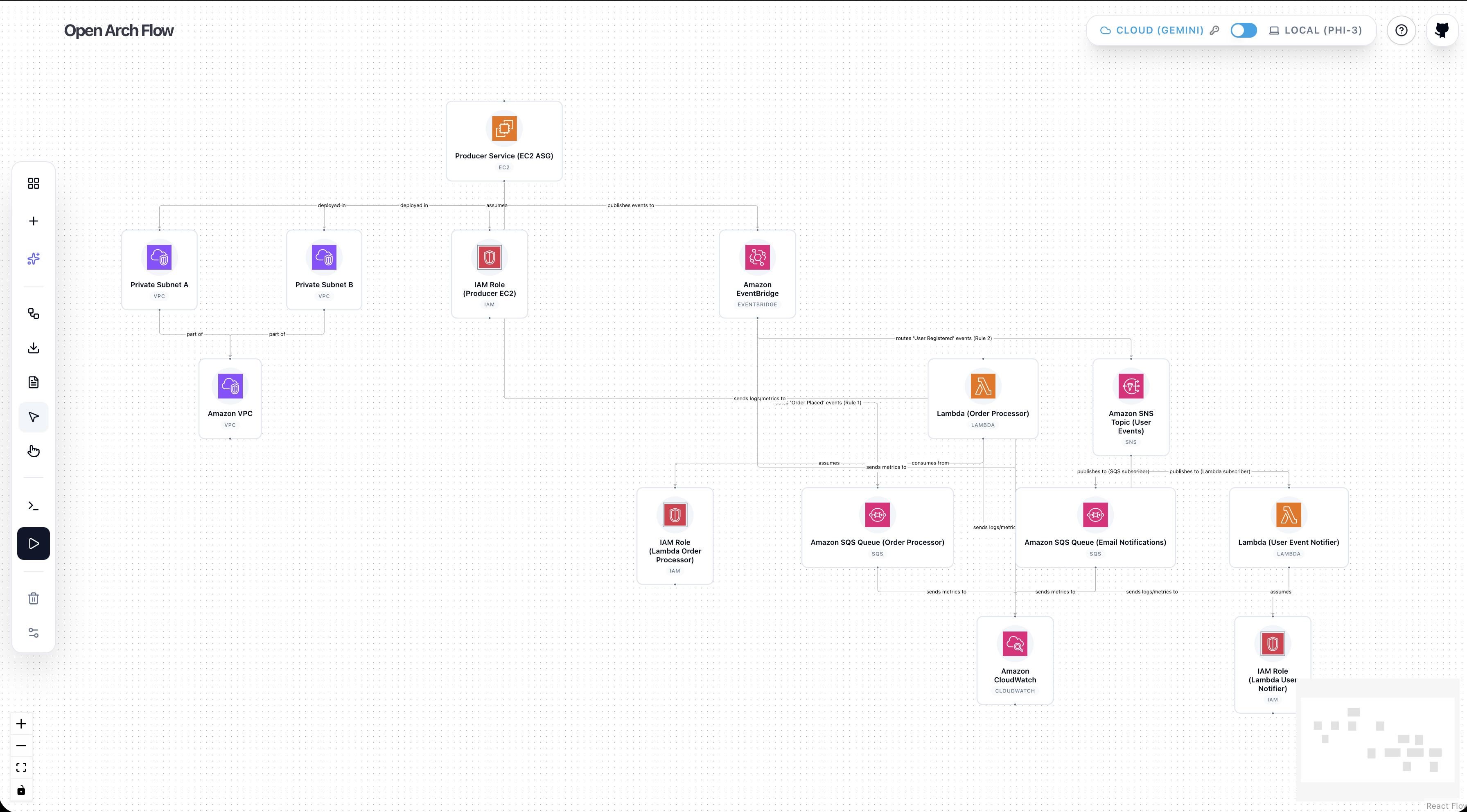This screenshot has width=1467, height=812.
Task: Open the help question mark button
Action: click(x=1402, y=30)
